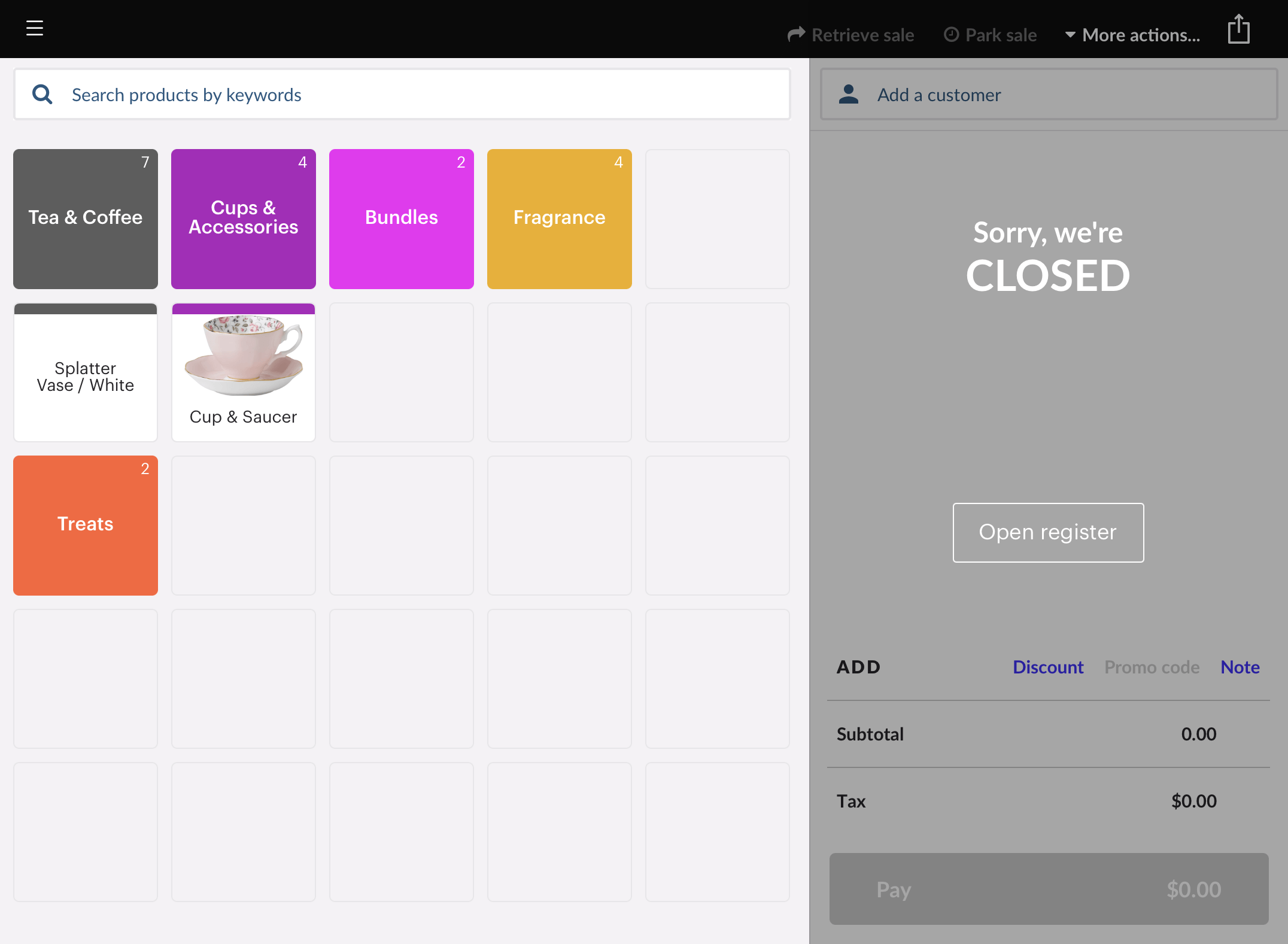Image resolution: width=1288 pixels, height=944 pixels.
Task: Click the Promo code link
Action: click(x=1152, y=667)
